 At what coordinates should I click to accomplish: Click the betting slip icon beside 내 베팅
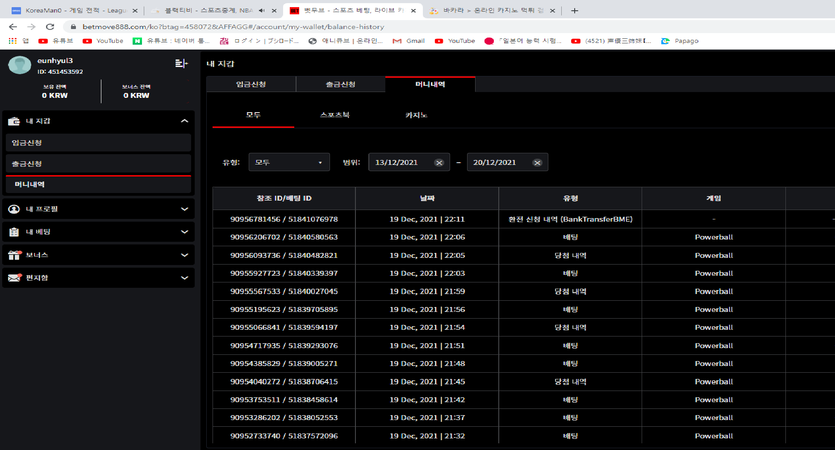tap(14, 232)
